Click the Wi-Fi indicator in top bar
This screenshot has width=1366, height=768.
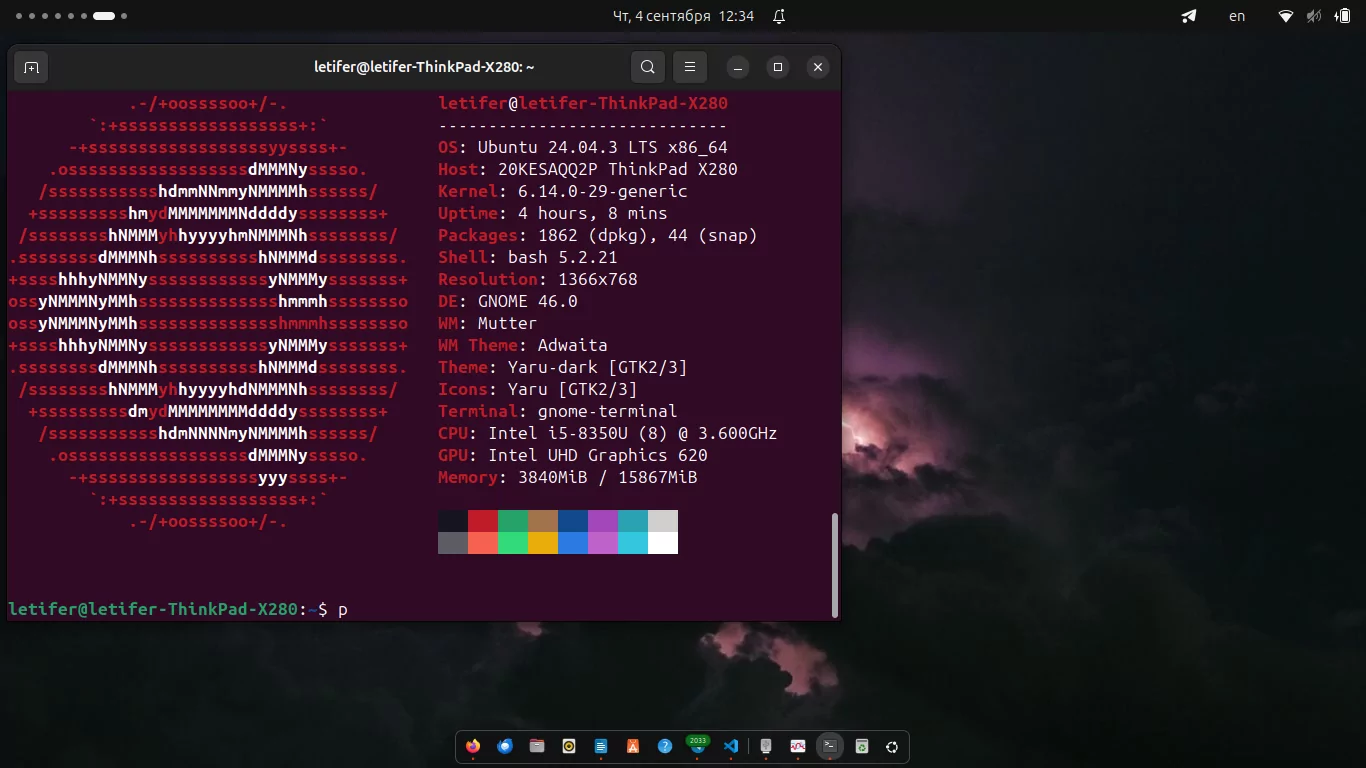click(1286, 16)
